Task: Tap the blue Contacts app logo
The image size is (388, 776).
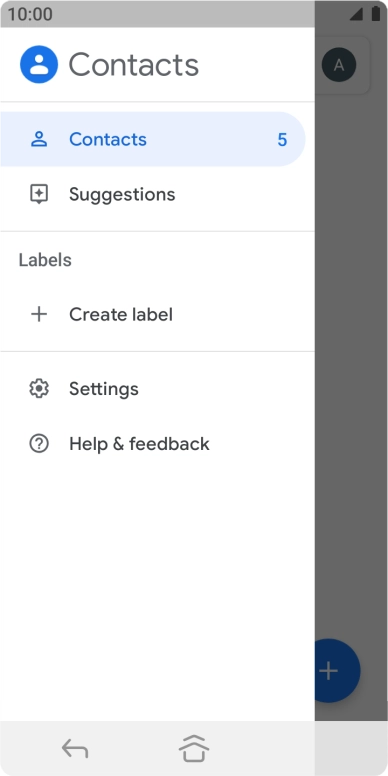Action: point(39,64)
